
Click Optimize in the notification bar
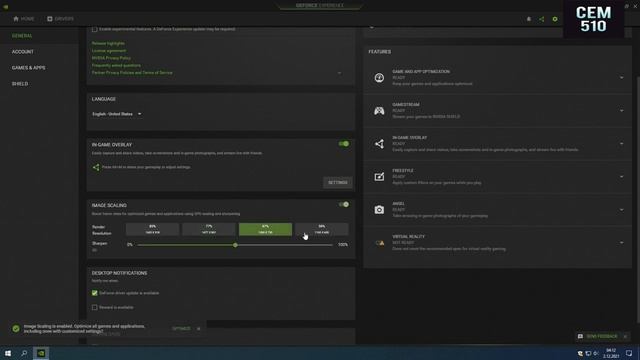181,329
